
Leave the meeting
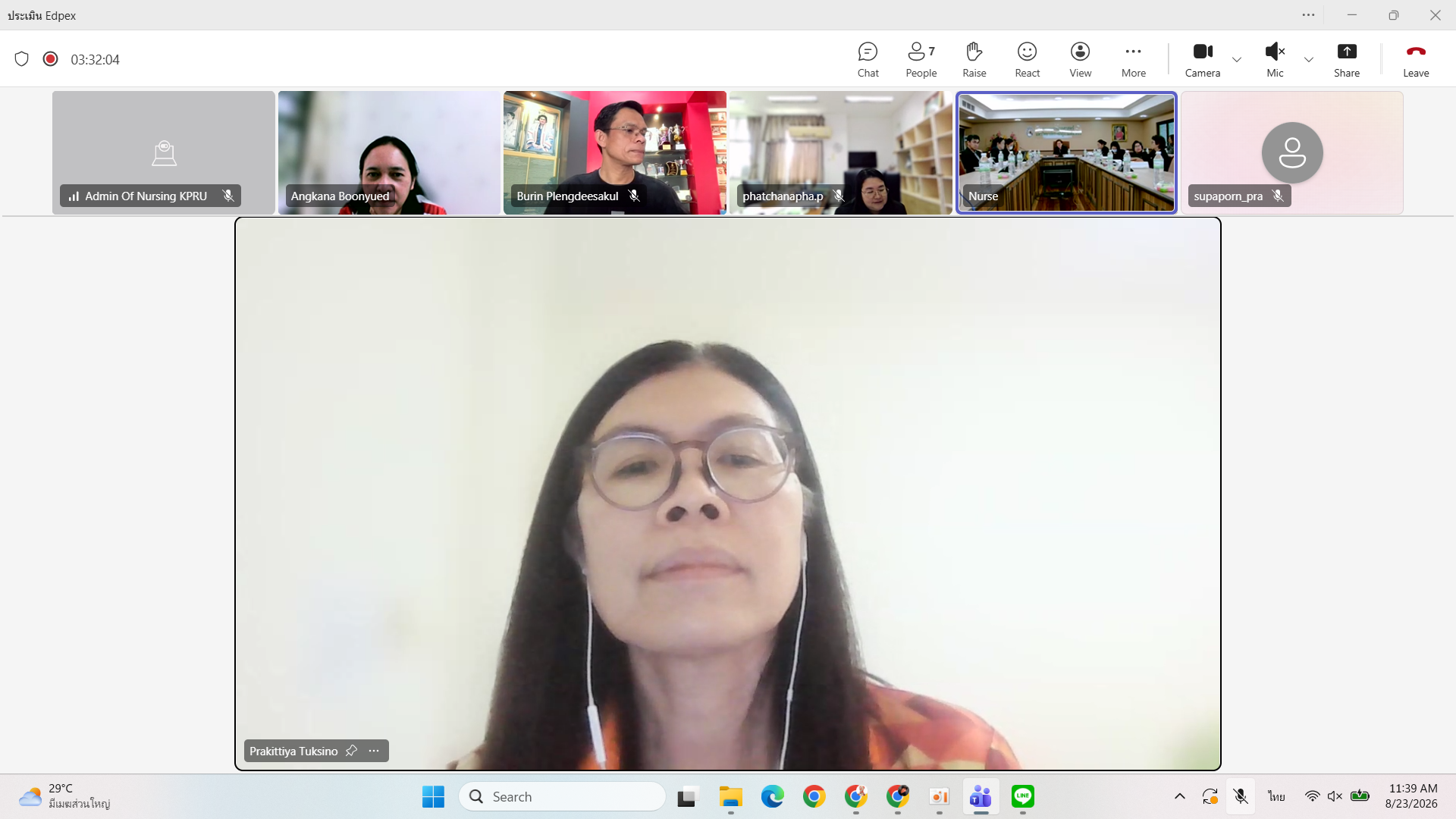1415,60
